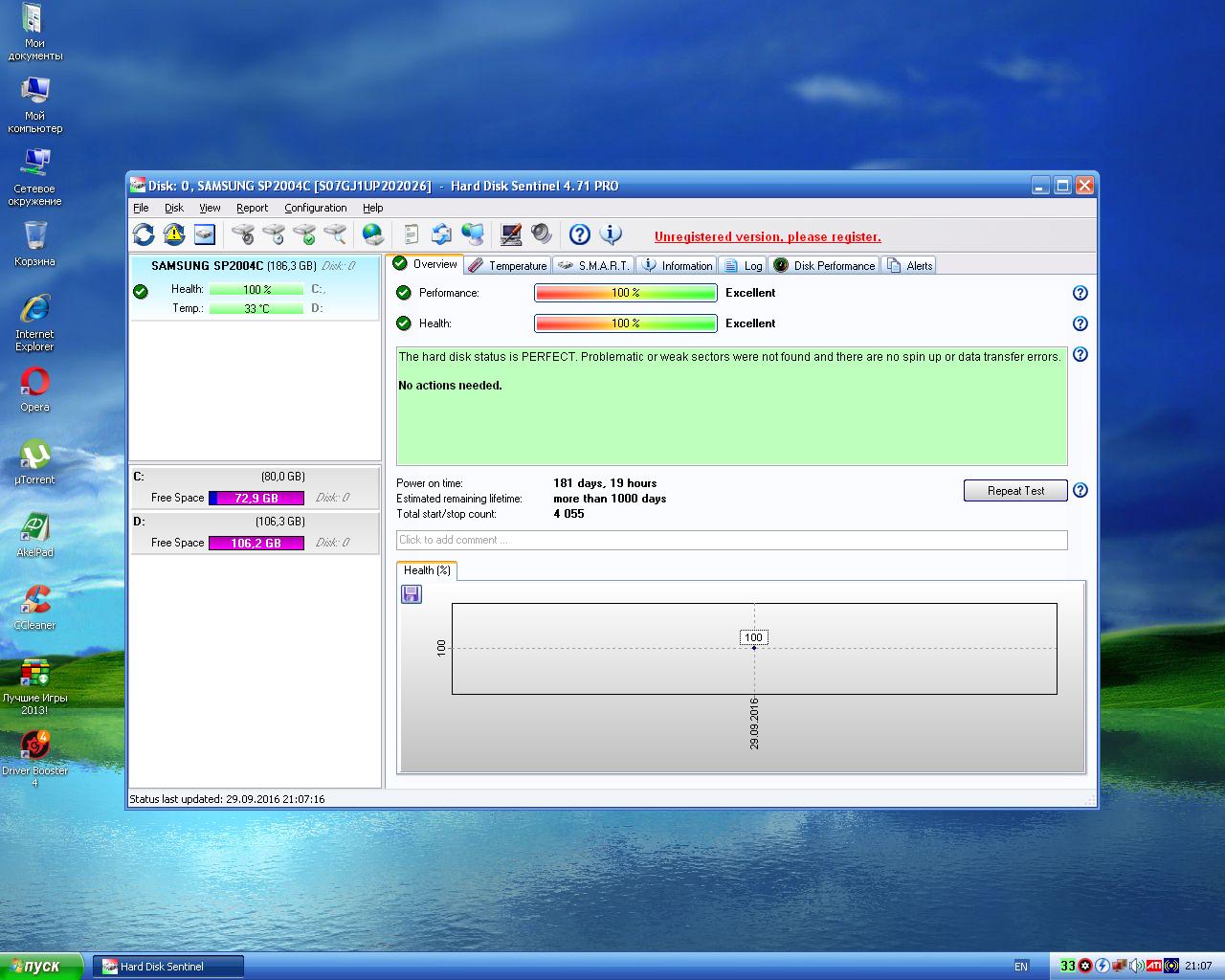1225x980 pixels.
Task: Switch to the S.M.A.R.T. tab
Action: click(x=593, y=266)
